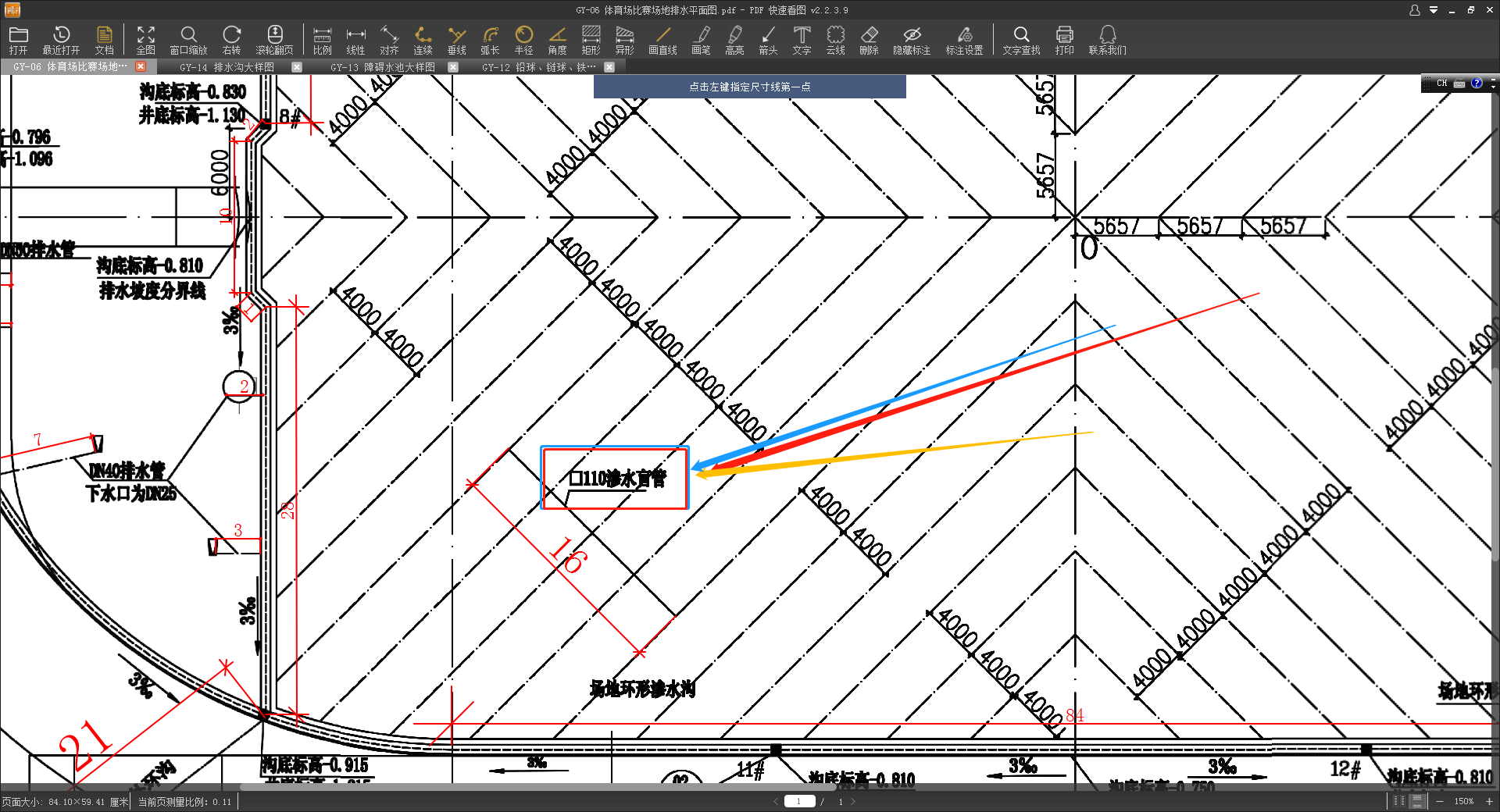Go to the next page arrow

(853, 801)
